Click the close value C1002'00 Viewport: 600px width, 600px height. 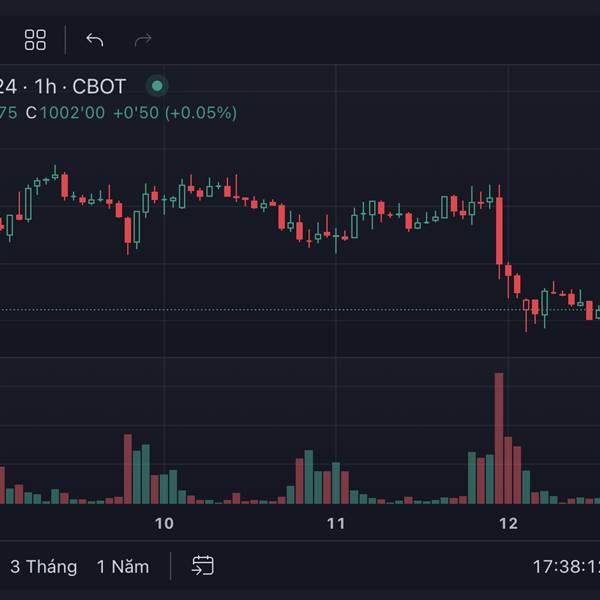(65, 113)
